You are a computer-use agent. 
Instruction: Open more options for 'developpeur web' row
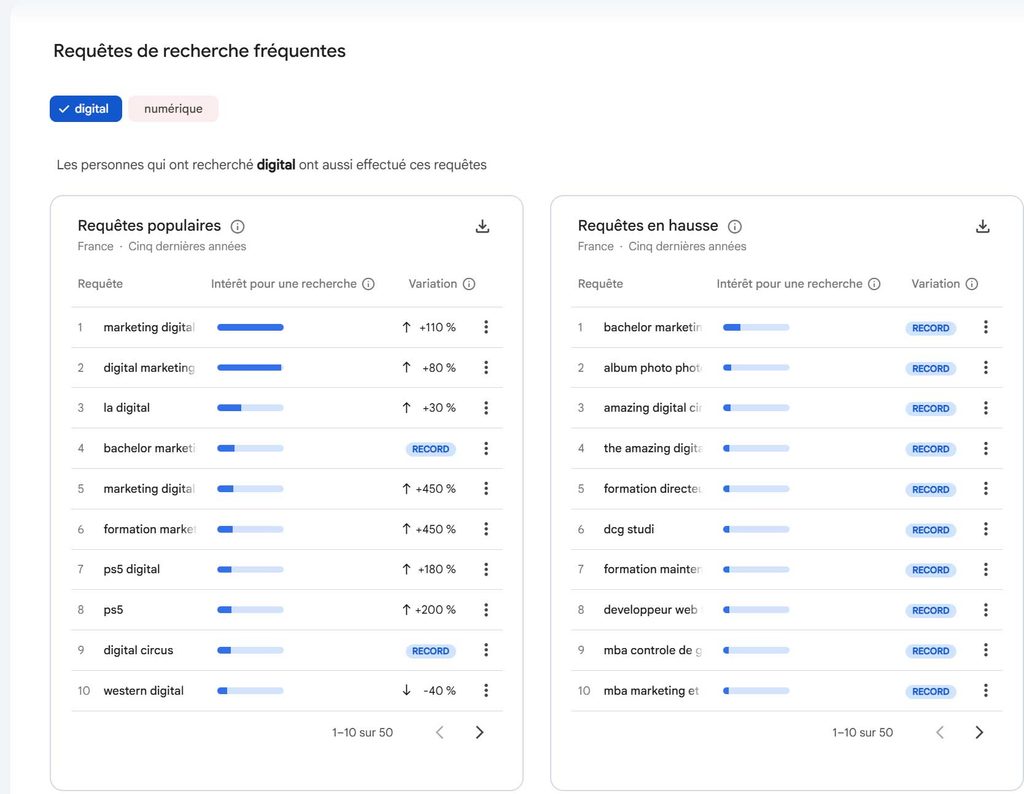coord(985,610)
